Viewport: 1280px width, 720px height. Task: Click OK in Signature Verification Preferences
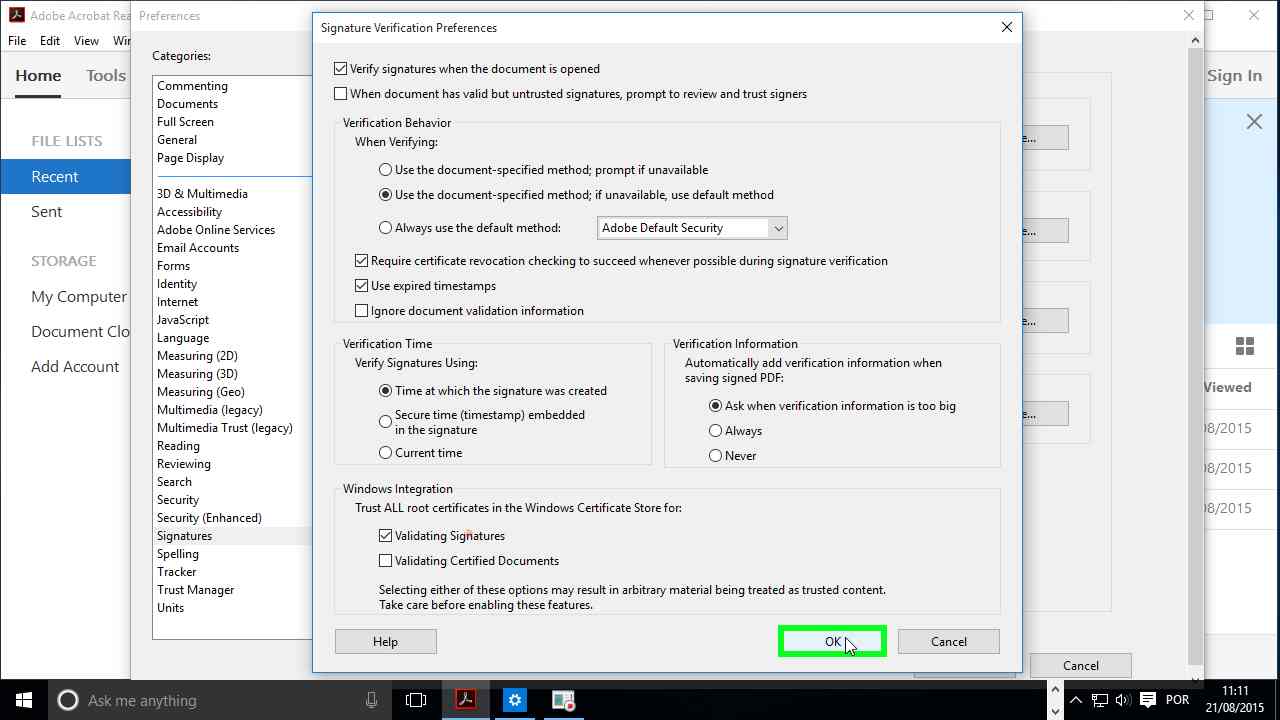(x=832, y=642)
